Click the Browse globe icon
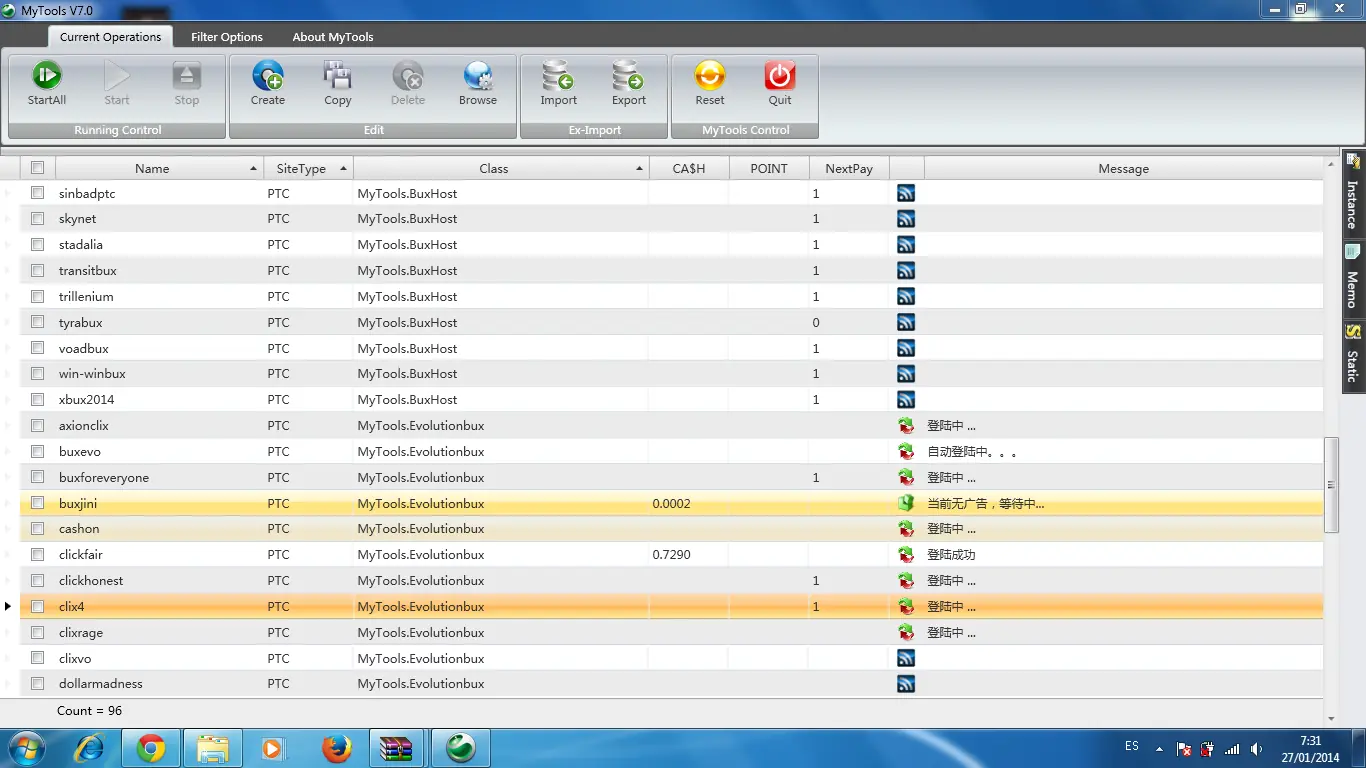This screenshot has width=1366, height=768. [478, 76]
